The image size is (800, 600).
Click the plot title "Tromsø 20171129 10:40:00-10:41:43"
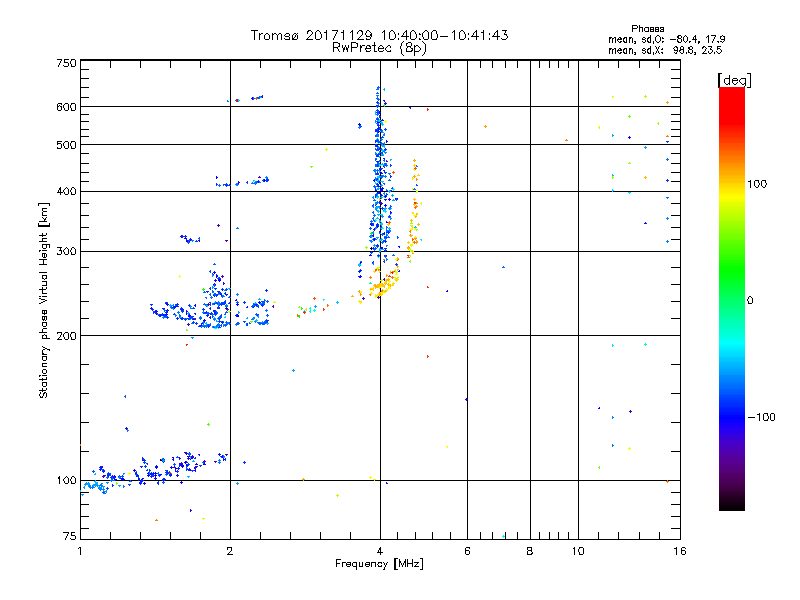[379, 35]
